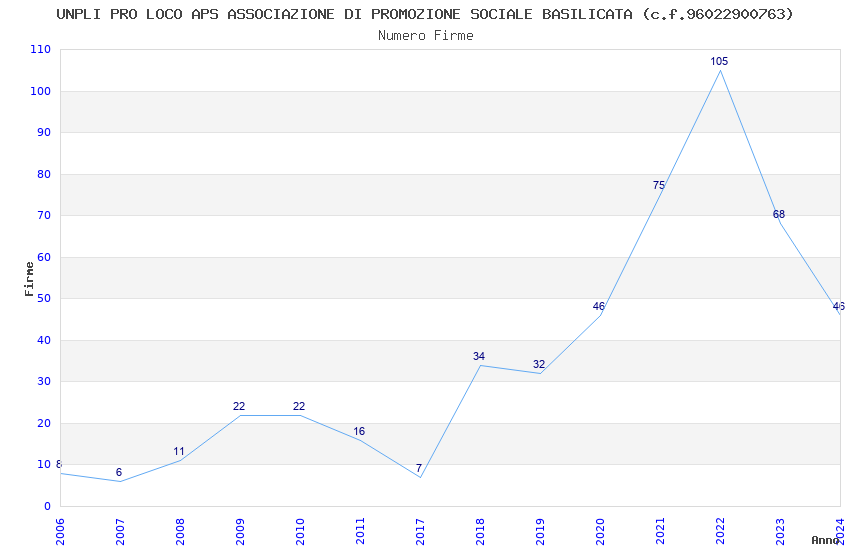The width and height of the screenshot is (850, 550).
Task: Select the 2021 year label
Action: (660, 531)
